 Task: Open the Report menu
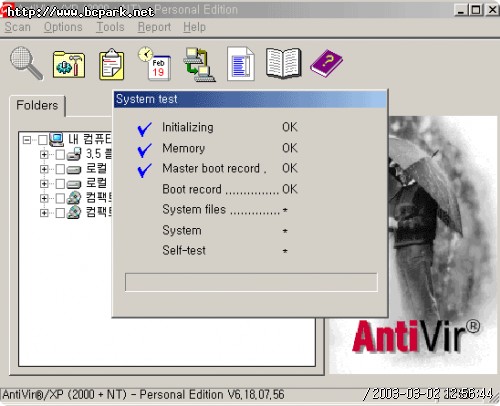click(154, 27)
